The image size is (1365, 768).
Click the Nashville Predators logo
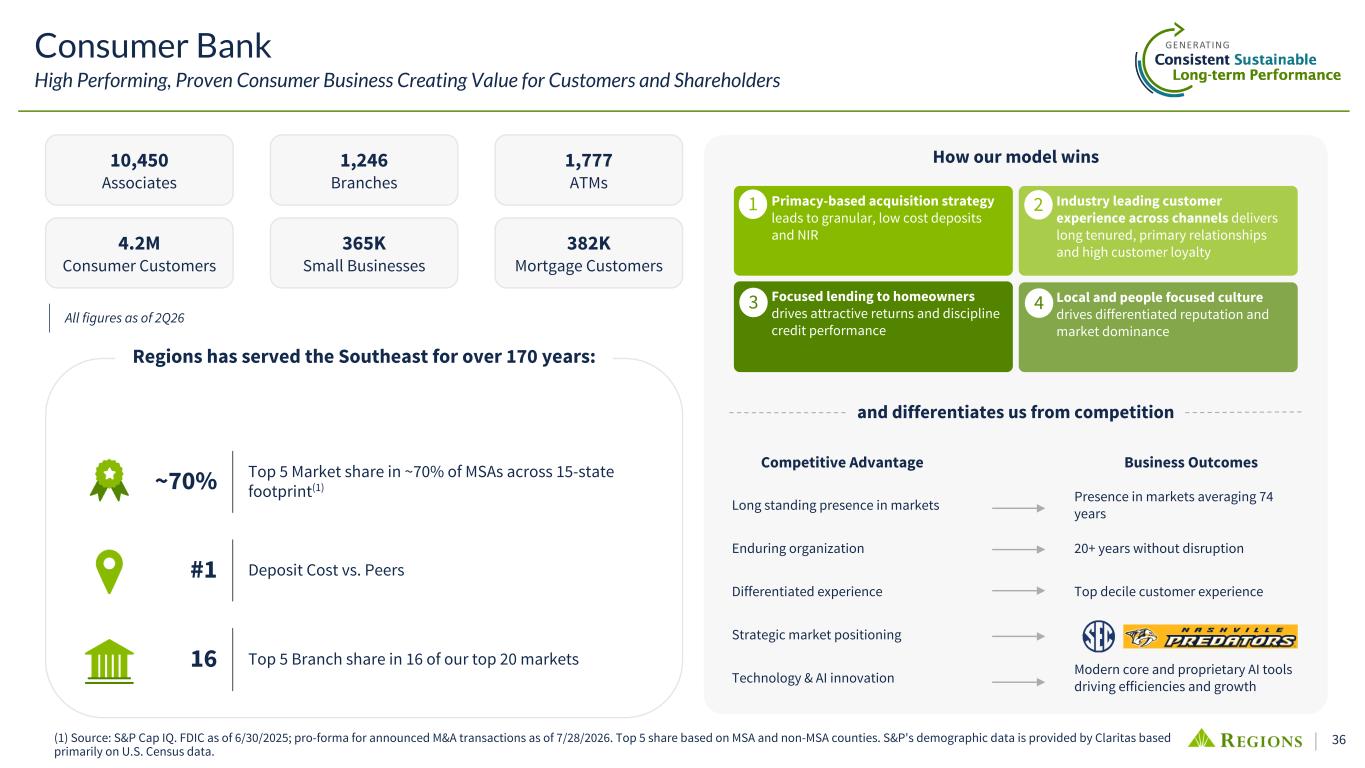[1210, 636]
